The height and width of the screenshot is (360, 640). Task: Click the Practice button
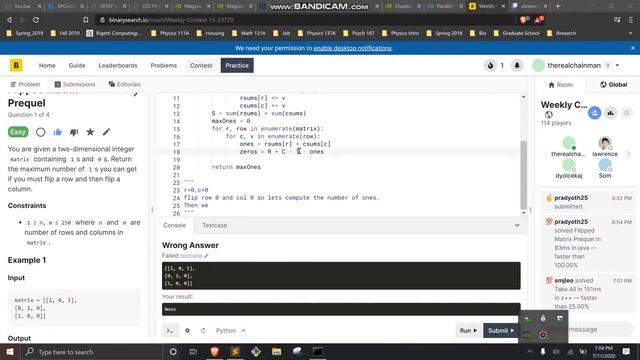[x=237, y=65]
